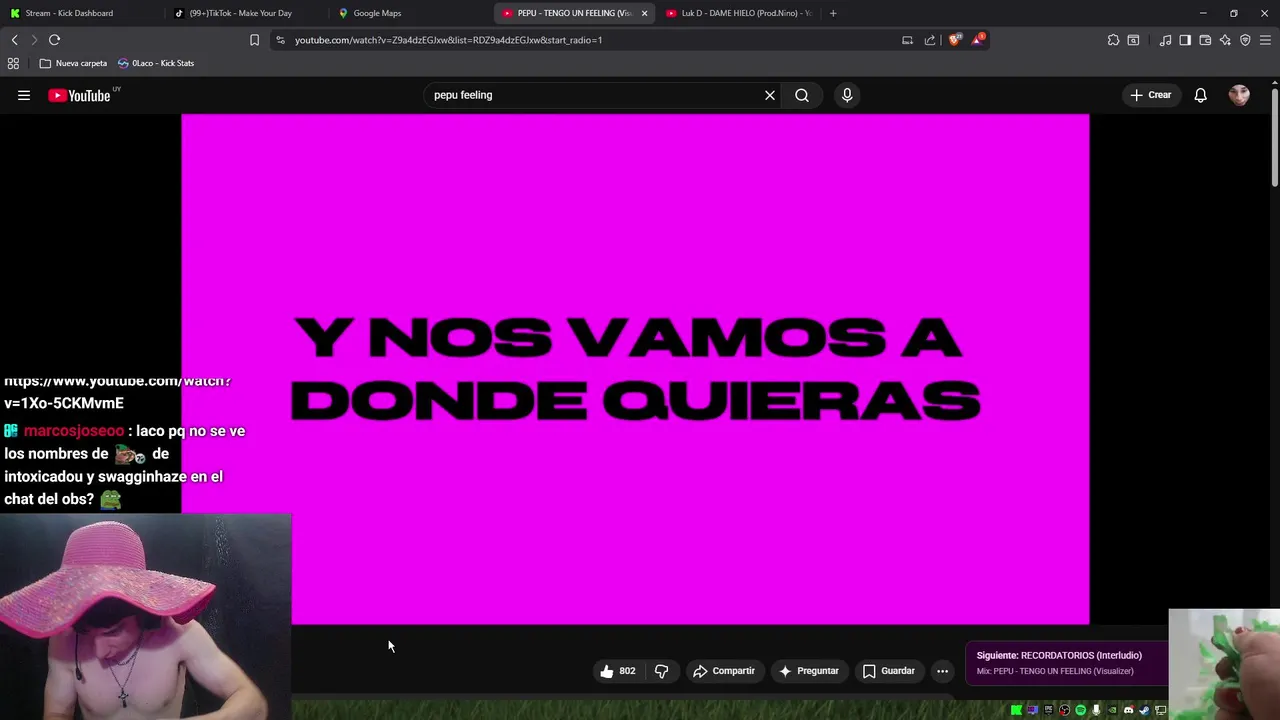1280x720 pixels.
Task: Open the Crear menu
Action: (1151, 95)
